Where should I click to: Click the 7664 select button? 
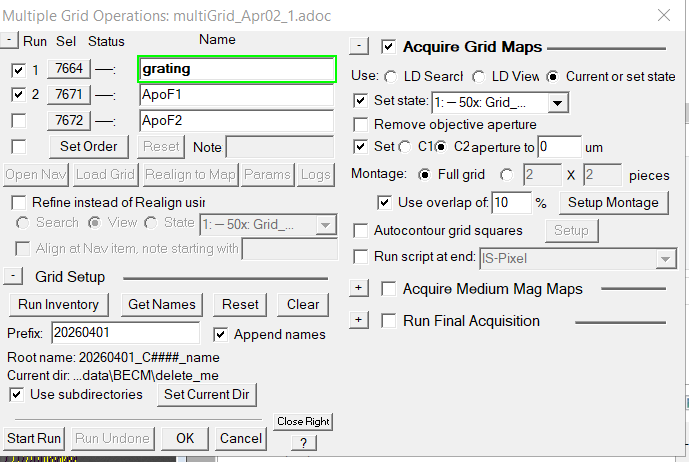pos(69,69)
